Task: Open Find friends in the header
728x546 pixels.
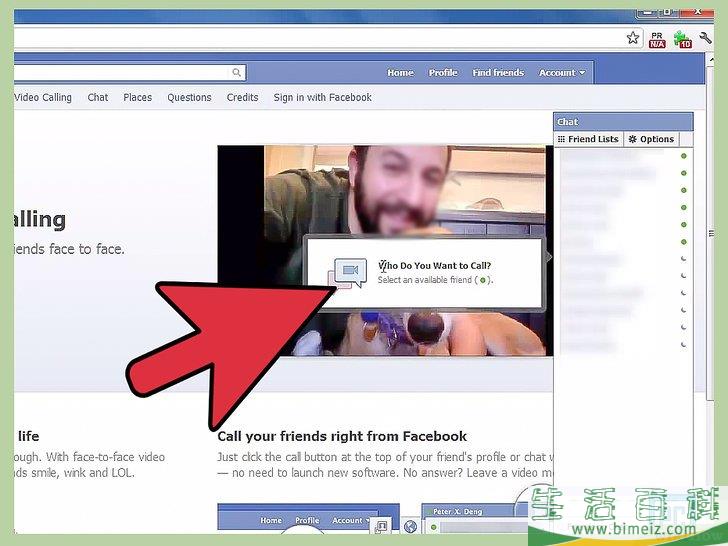Action: point(498,73)
